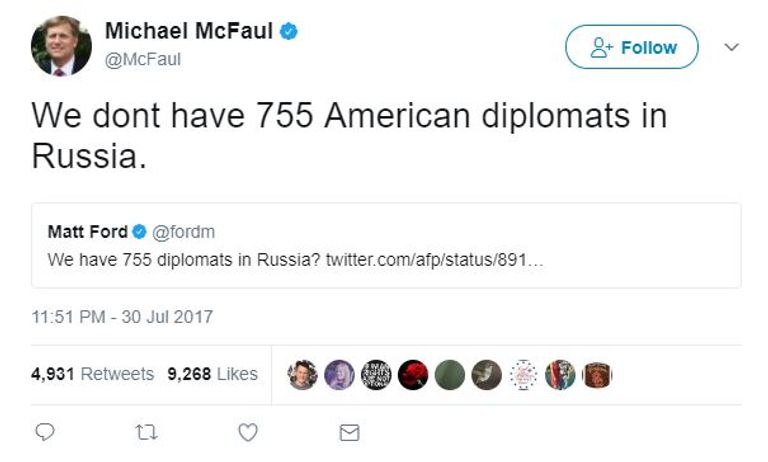Image resolution: width=768 pixels, height=462 pixels.
Task: Click Matt Ford's verified badge in quoted tweet
Action: click(x=140, y=232)
